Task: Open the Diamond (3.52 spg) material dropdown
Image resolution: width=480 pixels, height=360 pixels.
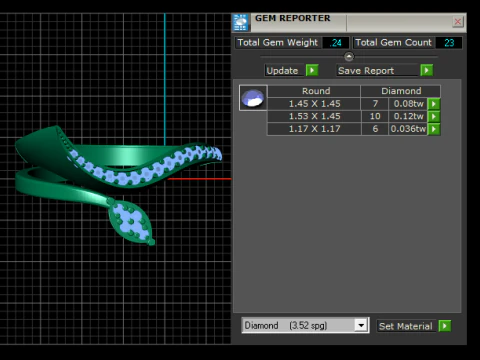Action: (x=361, y=325)
